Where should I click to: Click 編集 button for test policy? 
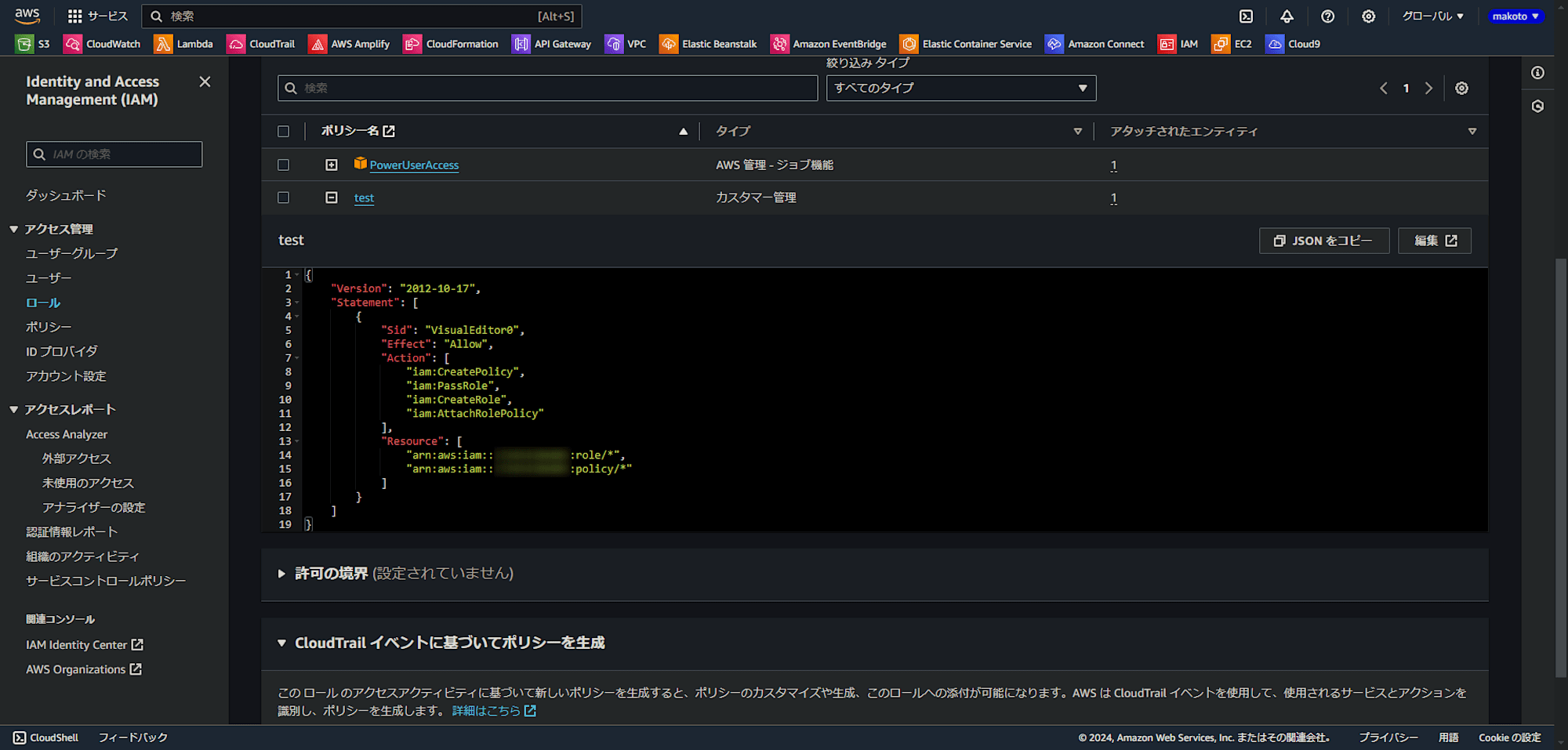click(x=1435, y=241)
